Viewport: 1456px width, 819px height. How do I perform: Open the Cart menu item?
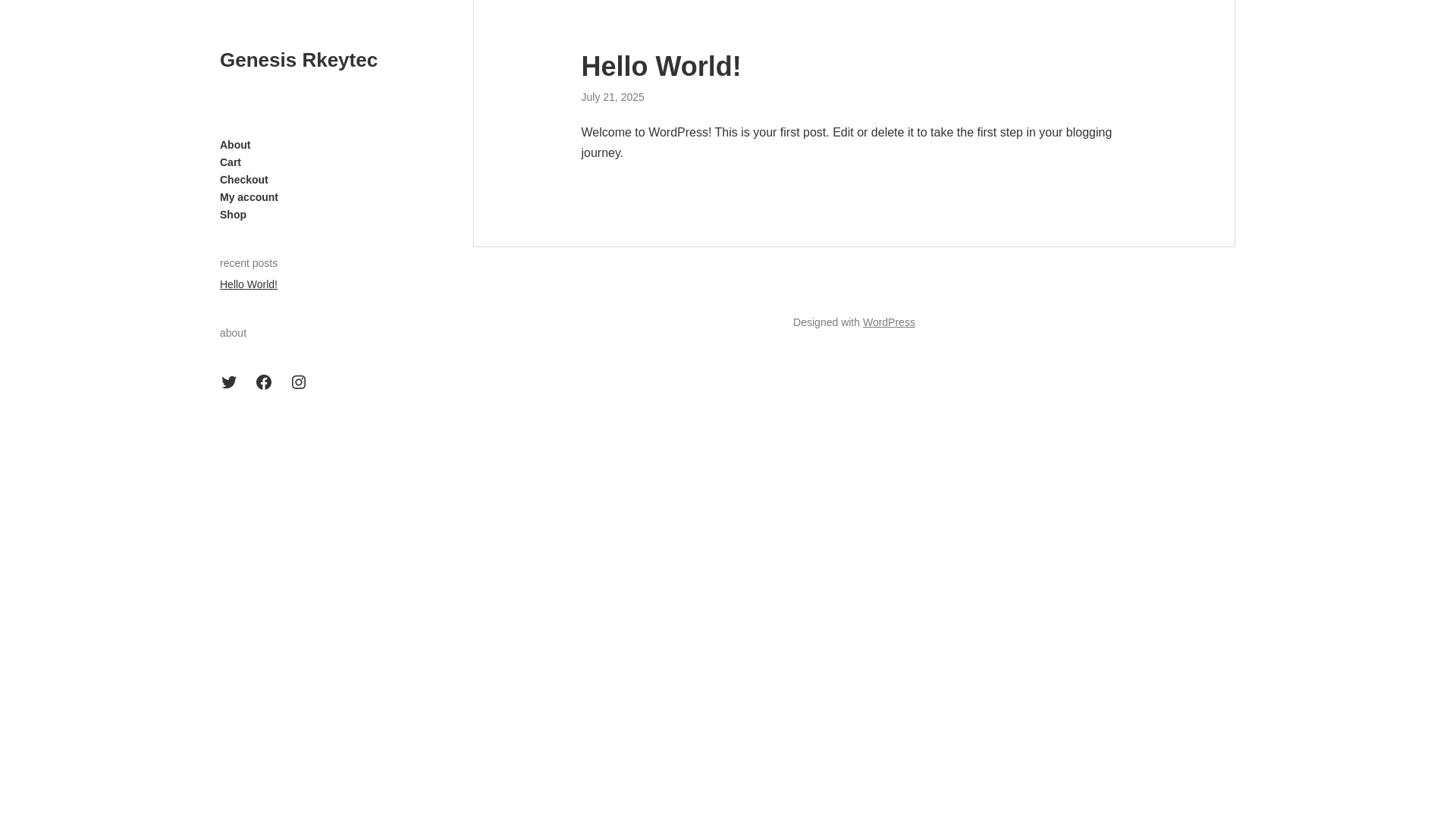pyautogui.click(x=231, y=162)
